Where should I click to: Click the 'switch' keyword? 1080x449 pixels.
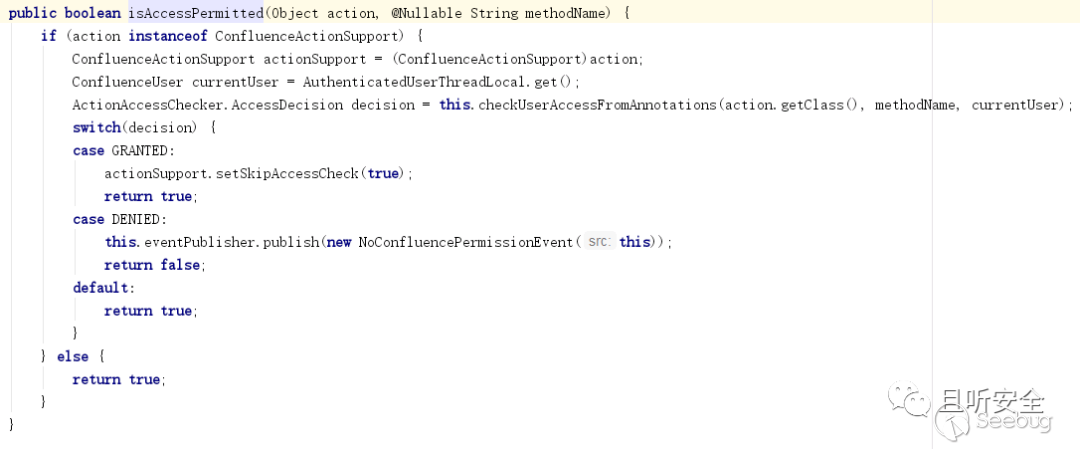(x=96, y=127)
